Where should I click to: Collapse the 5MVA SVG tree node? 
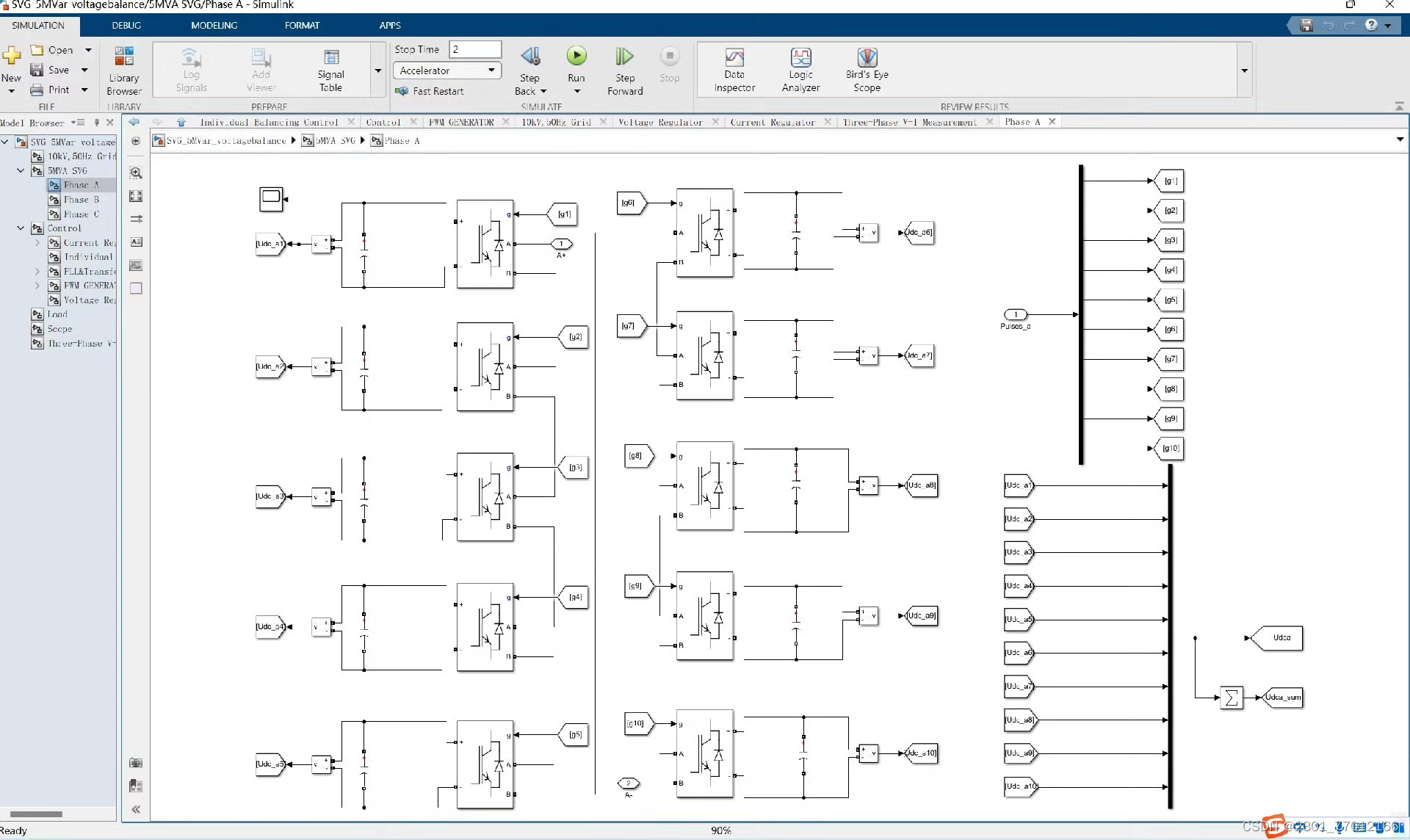(21, 170)
